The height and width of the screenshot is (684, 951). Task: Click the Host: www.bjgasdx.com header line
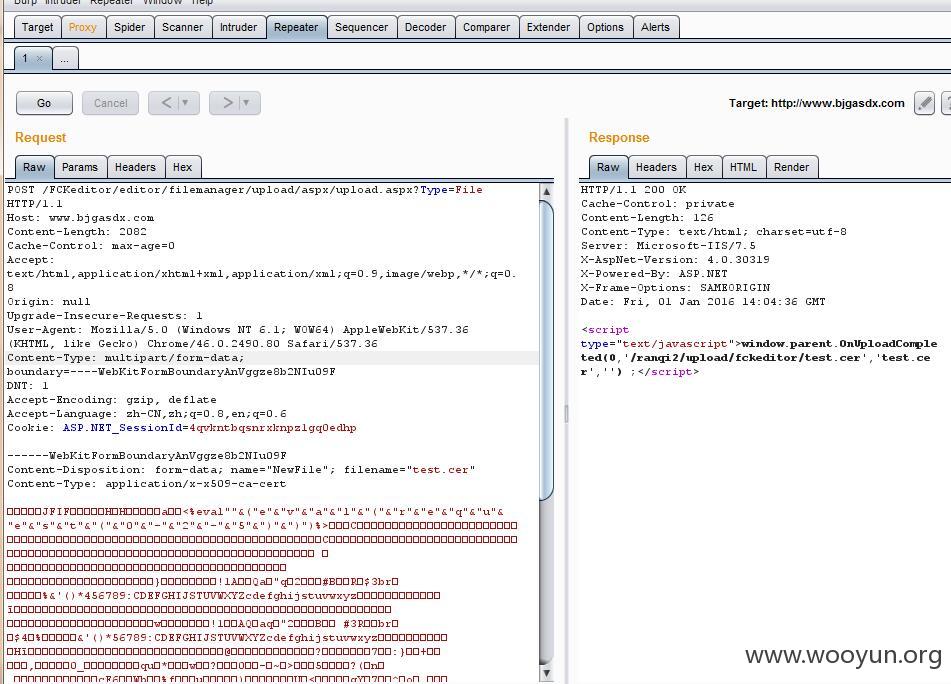tap(81, 218)
